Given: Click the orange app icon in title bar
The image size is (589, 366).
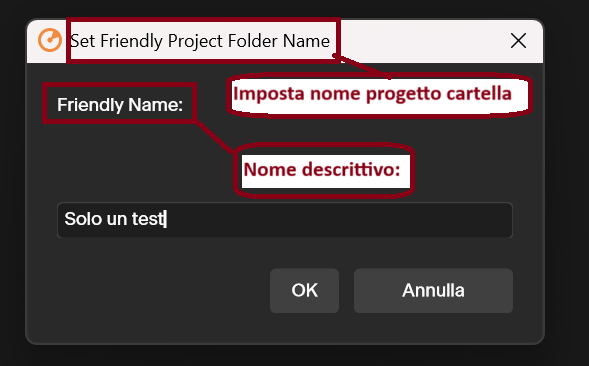Looking at the screenshot, I should tap(50, 40).
